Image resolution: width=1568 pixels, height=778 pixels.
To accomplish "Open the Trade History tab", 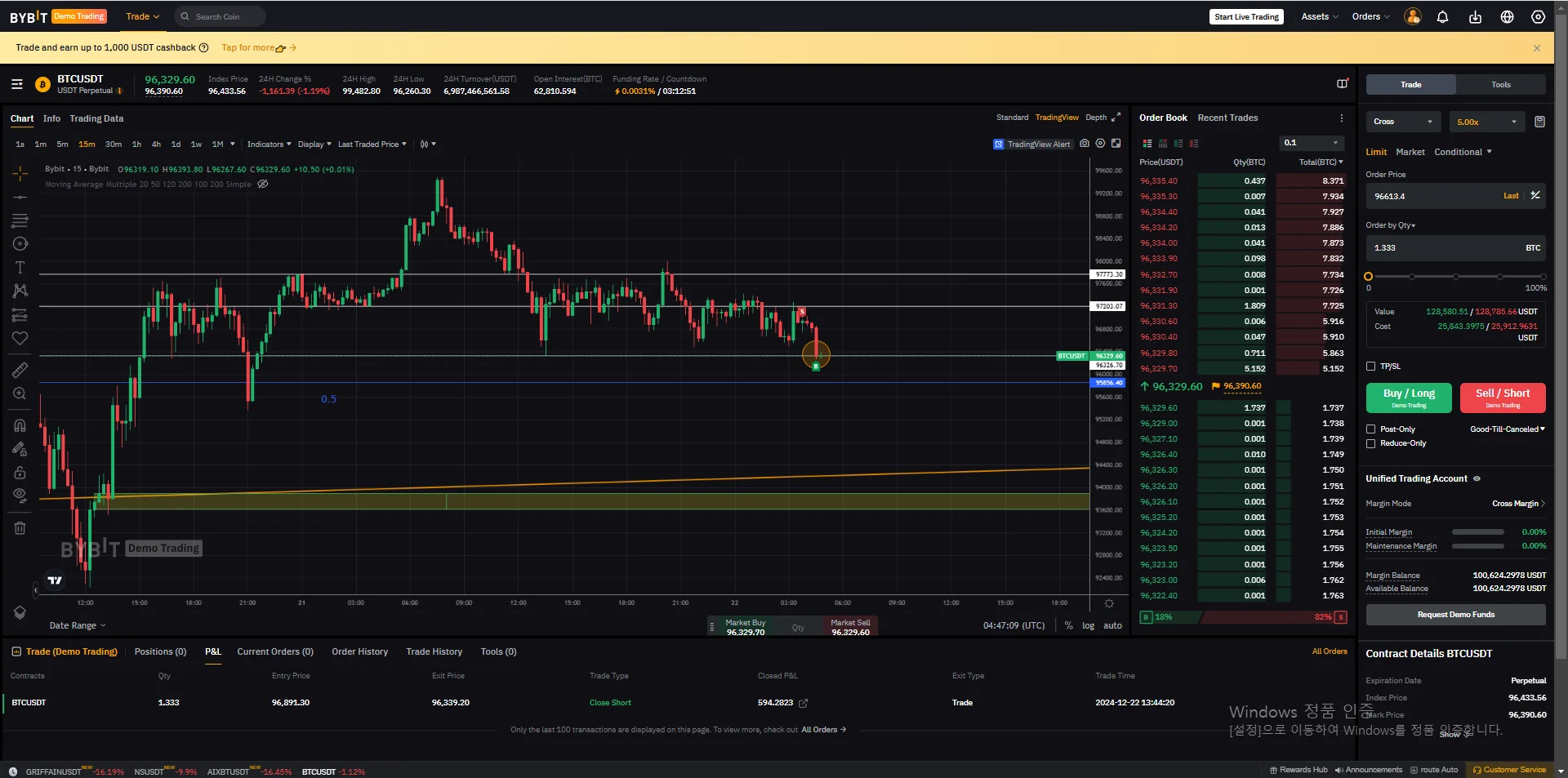I will click(x=434, y=651).
